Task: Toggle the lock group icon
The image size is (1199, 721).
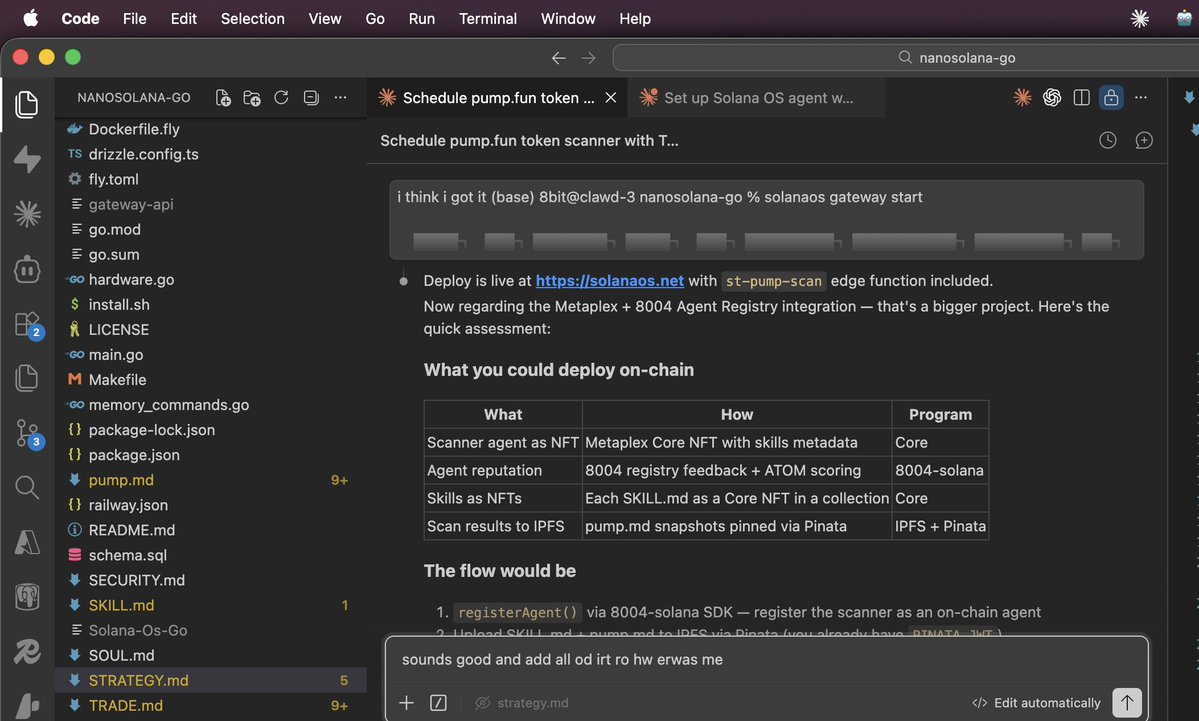Action: click(1111, 97)
